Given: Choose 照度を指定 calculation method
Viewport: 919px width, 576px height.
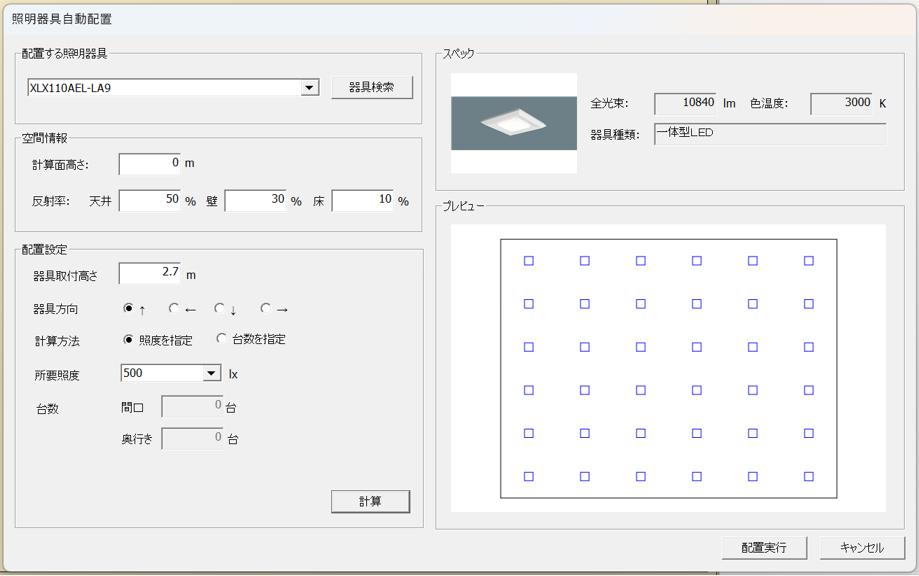Looking at the screenshot, I should coord(128,340).
